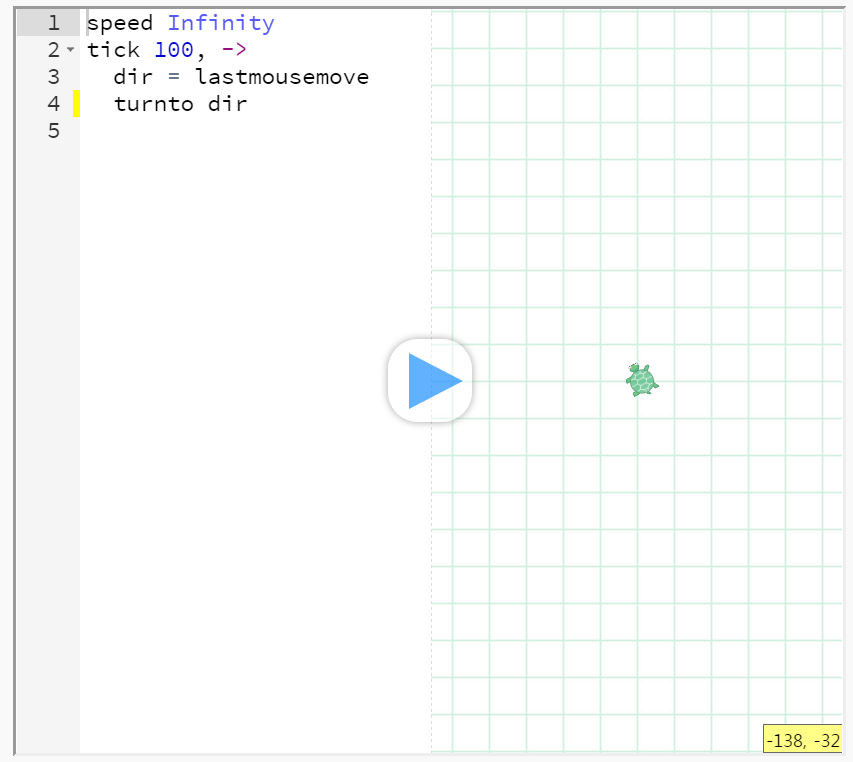Click line number 3 in the gutter

click(x=52, y=77)
